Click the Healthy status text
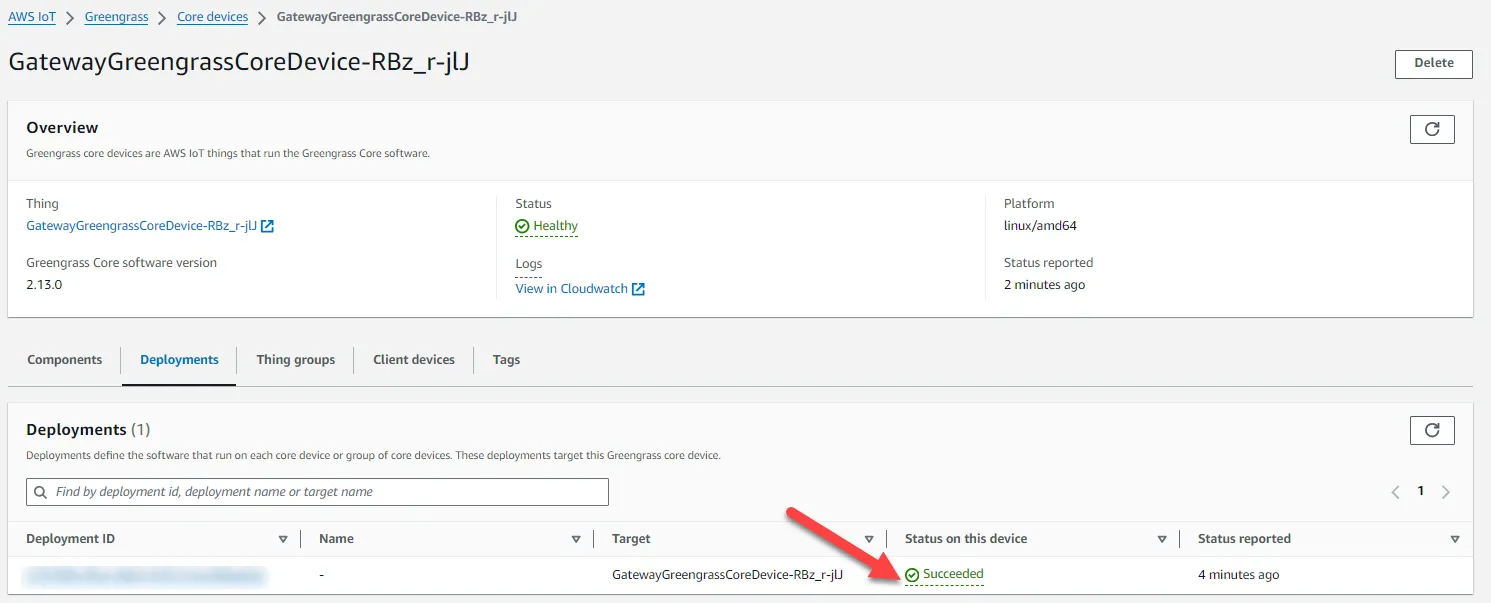The height and width of the screenshot is (603, 1491). [555, 226]
